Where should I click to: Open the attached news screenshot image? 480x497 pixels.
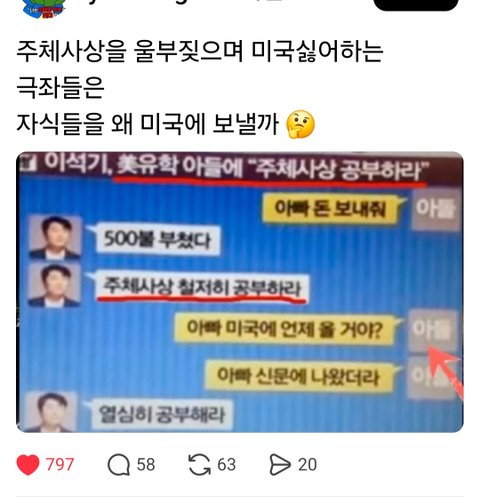240,292
